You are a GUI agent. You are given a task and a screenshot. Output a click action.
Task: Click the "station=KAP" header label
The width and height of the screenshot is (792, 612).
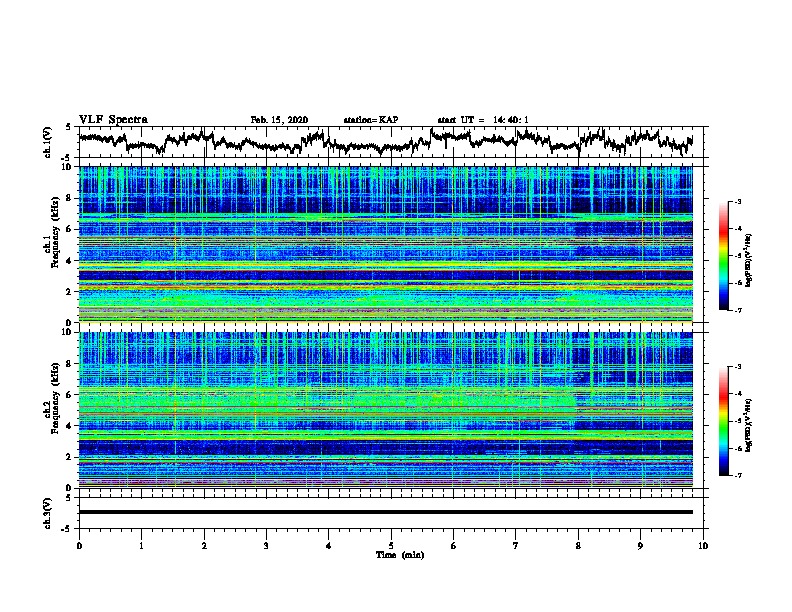(x=371, y=120)
